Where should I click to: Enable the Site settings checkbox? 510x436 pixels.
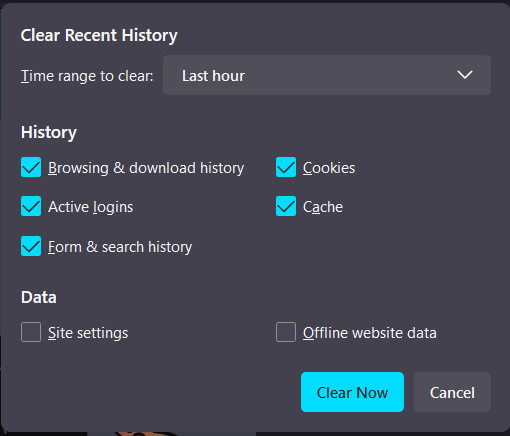point(31,332)
